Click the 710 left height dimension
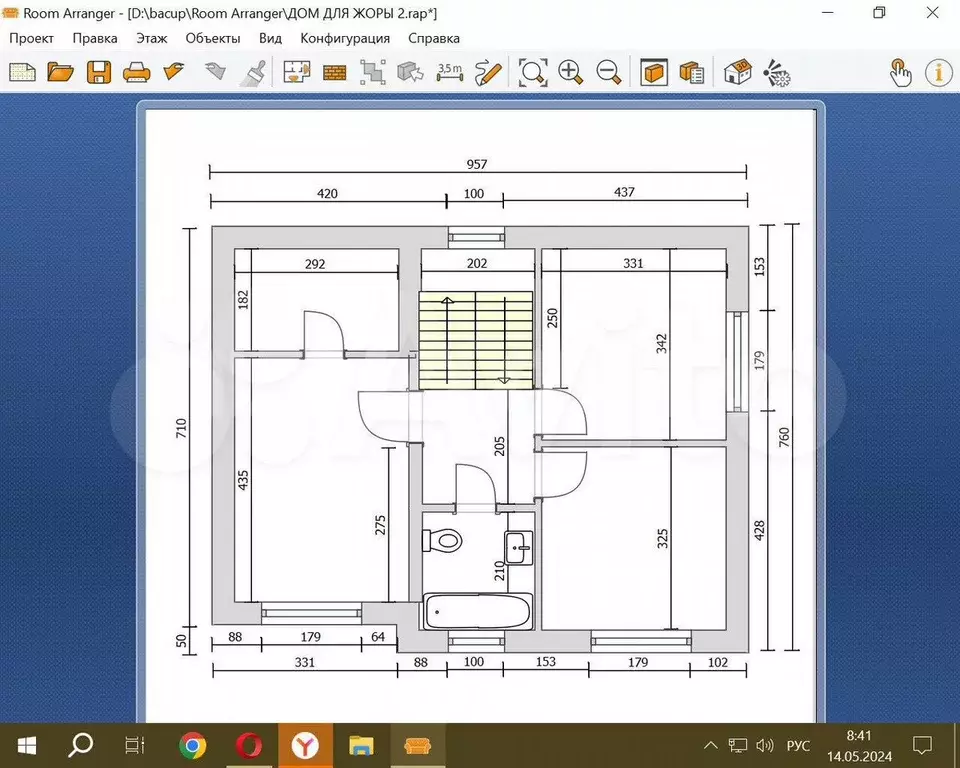 [x=181, y=427]
